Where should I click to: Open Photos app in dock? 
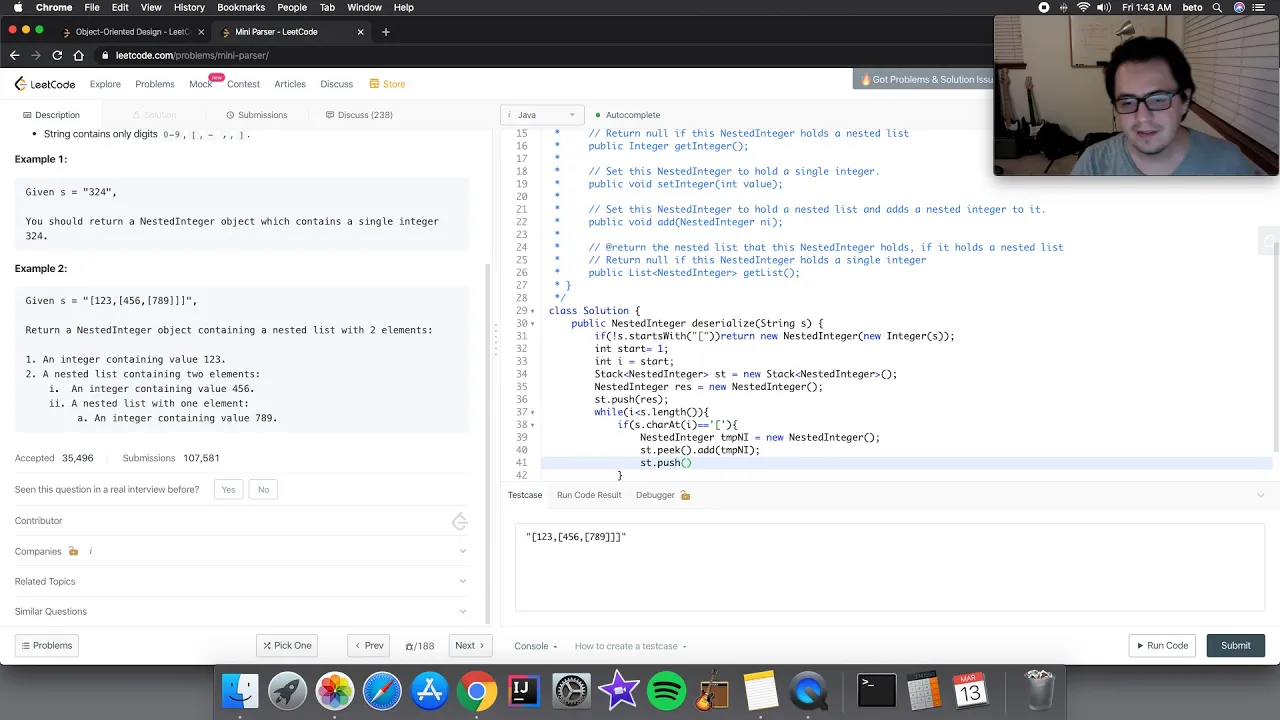335,691
